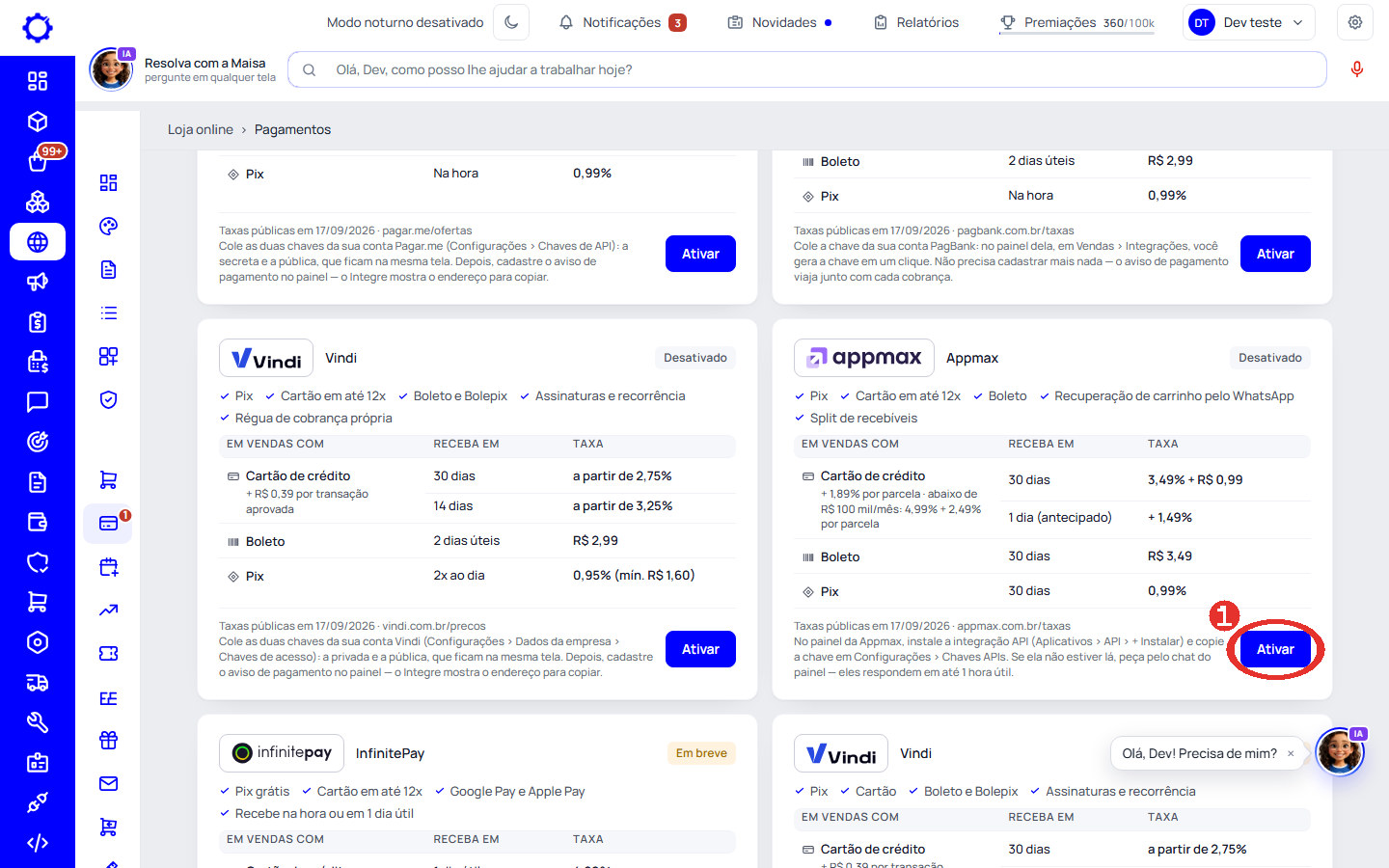
Task: Open Relatórios in the top bar
Action: [x=916, y=22]
